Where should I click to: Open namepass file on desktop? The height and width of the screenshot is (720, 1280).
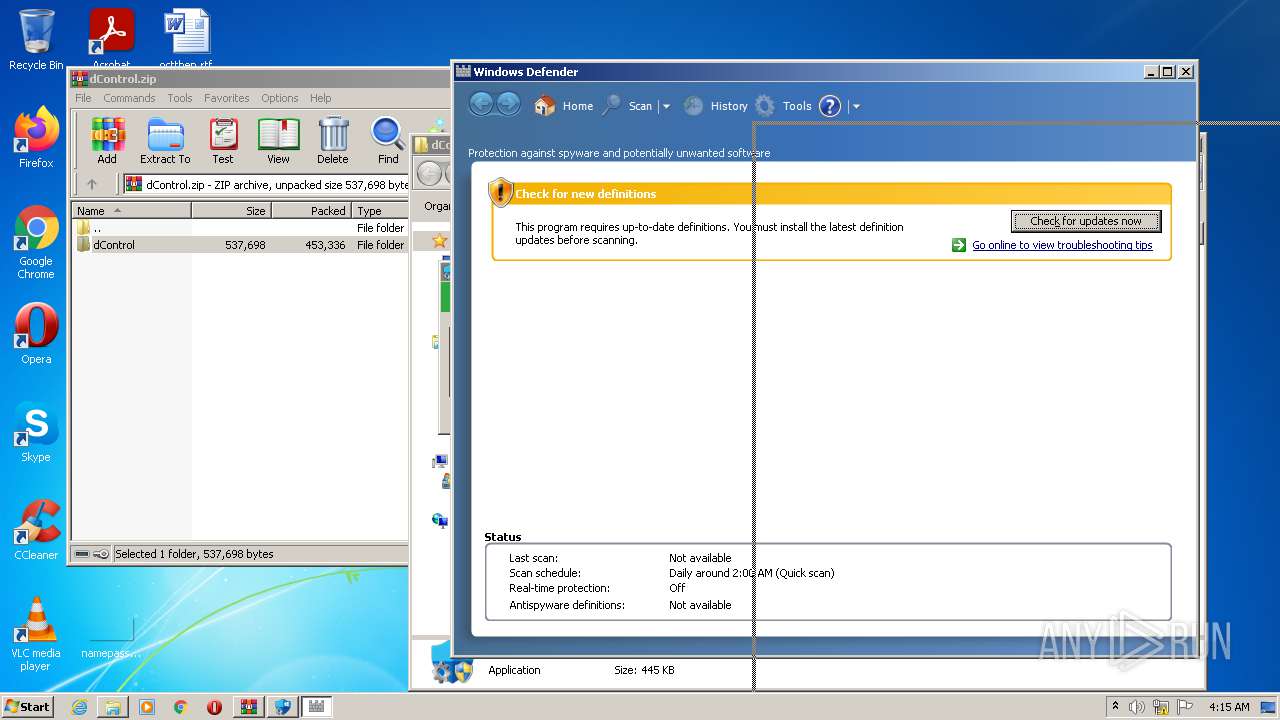(111, 638)
